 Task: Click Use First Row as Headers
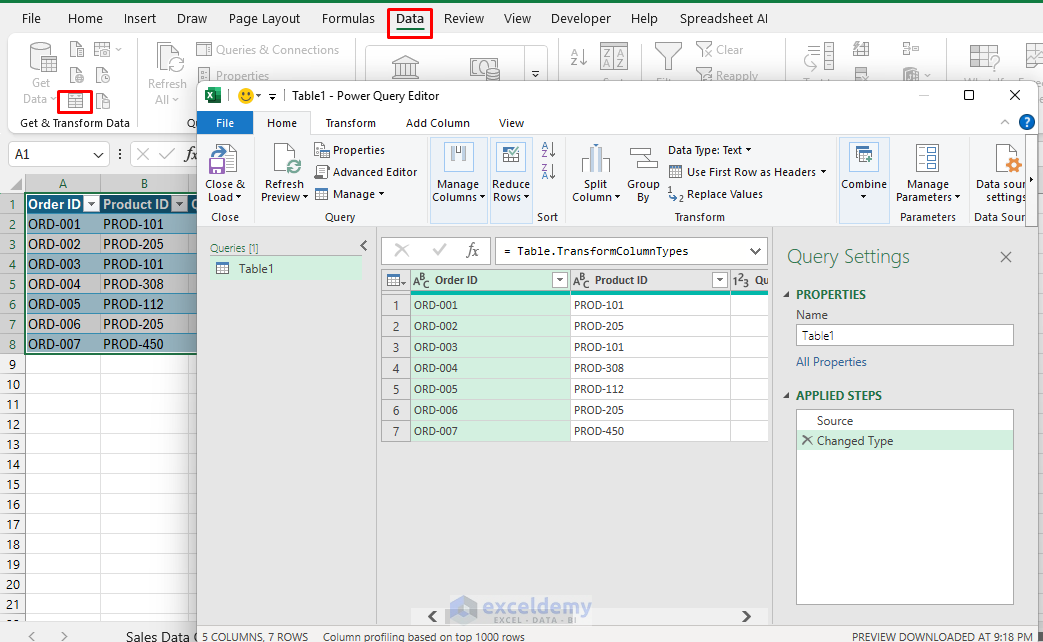[x=747, y=172]
